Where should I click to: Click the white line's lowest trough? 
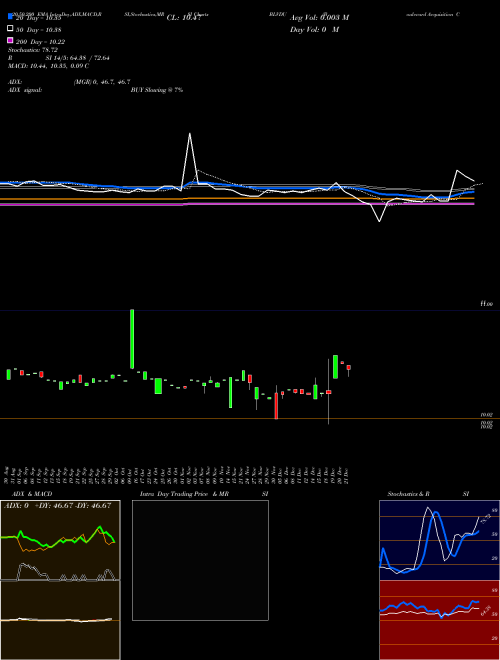(x=379, y=221)
